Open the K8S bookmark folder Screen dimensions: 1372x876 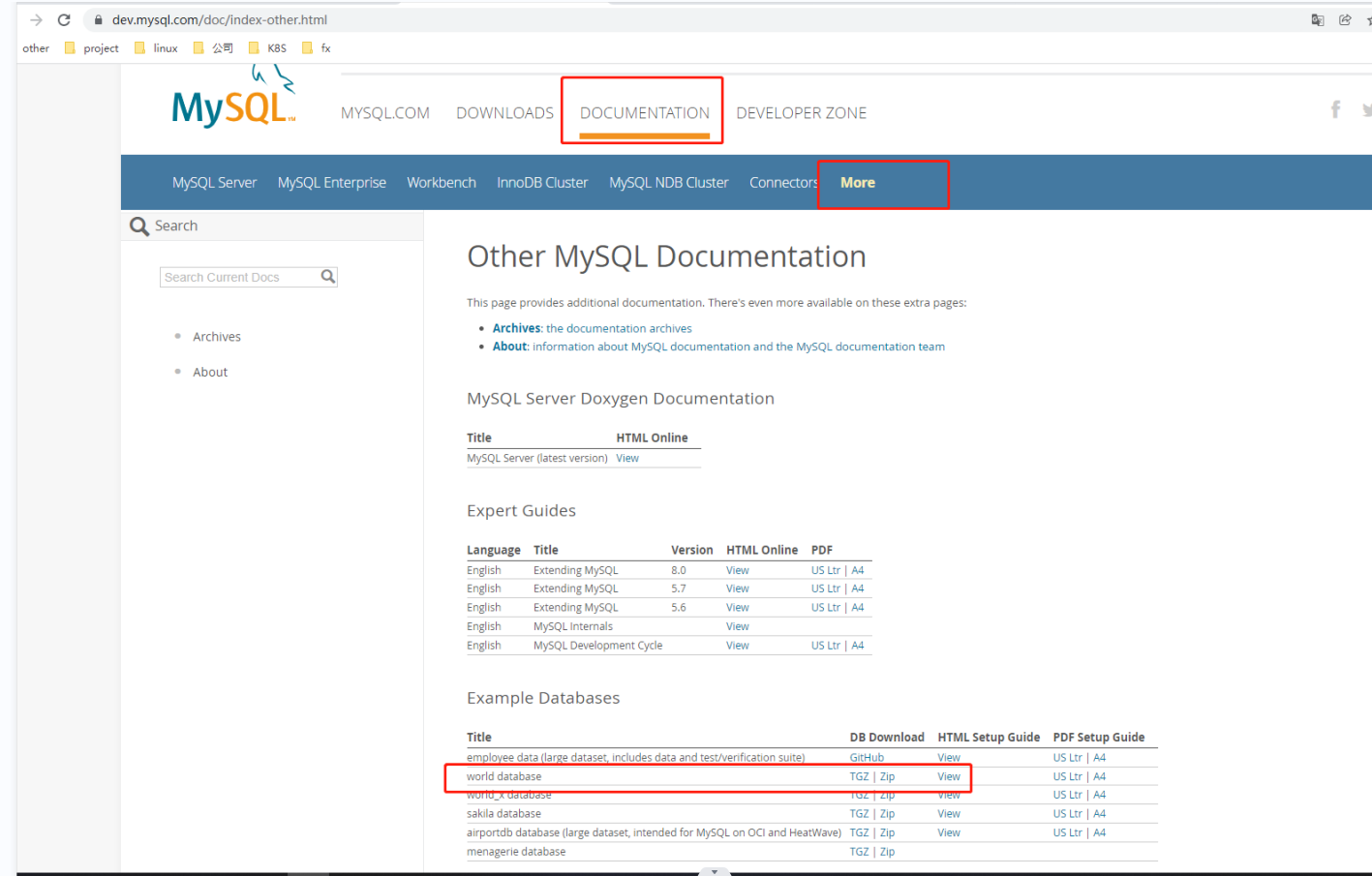[267, 47]
